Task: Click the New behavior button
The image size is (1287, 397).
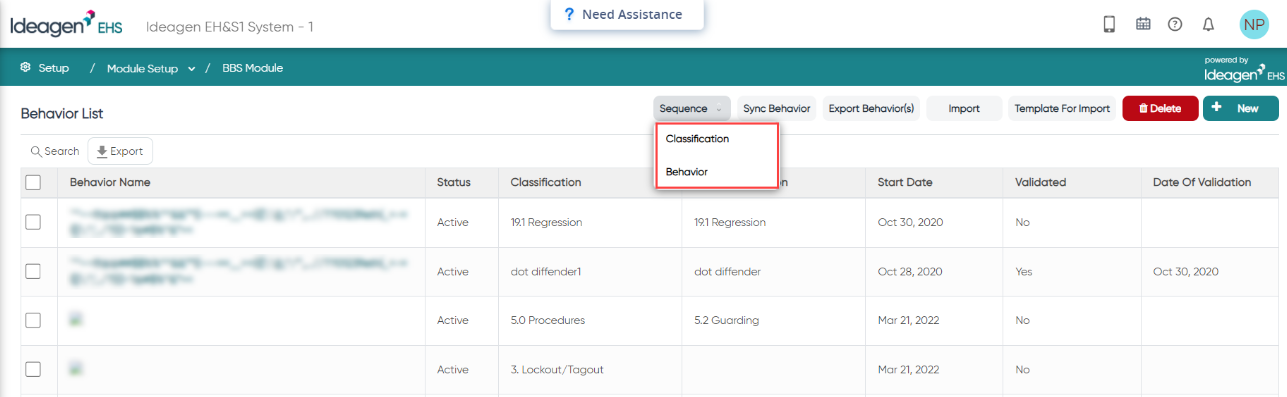Action: point(1240,108)
